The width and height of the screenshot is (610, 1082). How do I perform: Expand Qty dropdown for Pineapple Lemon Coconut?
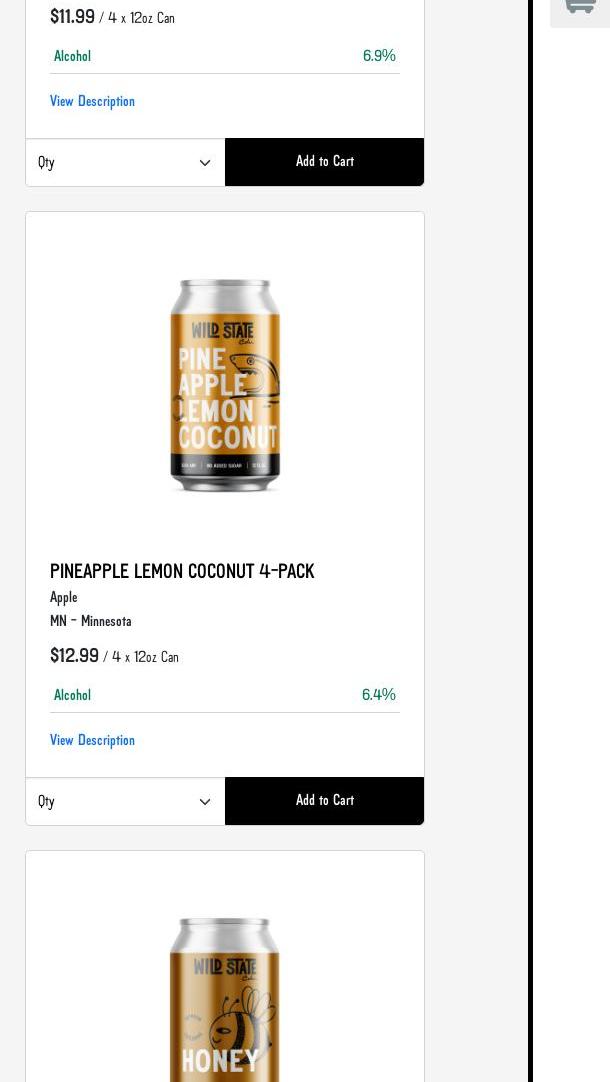[125, 801]
